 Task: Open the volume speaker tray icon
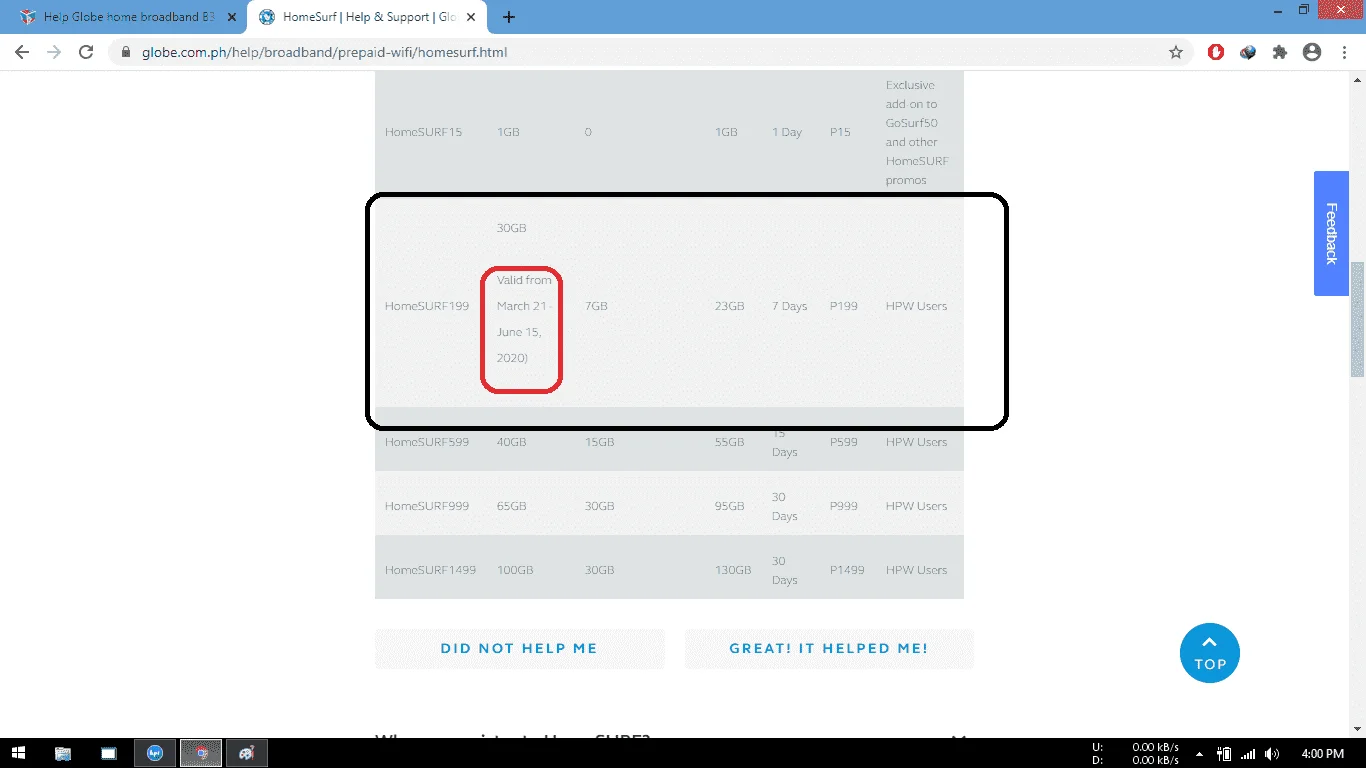point(1272,753)
